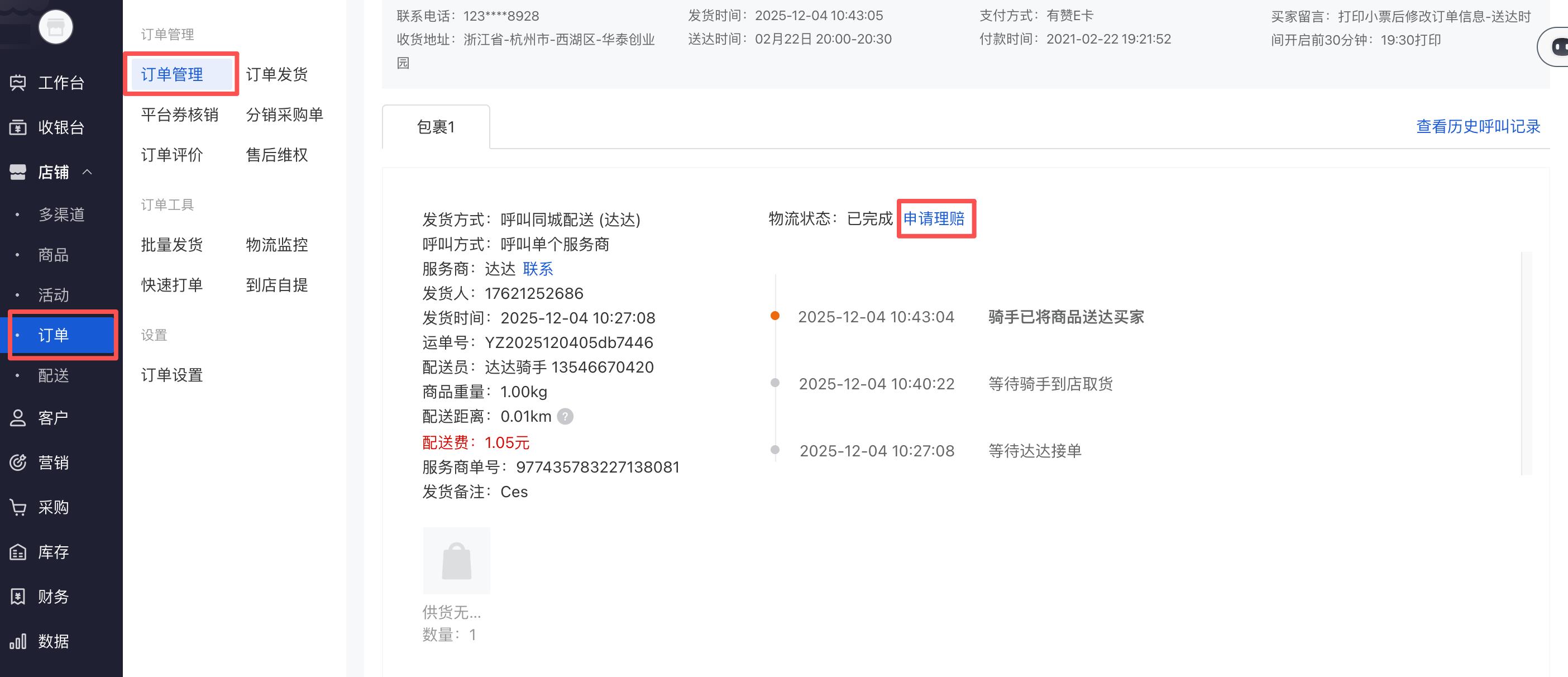Click the 收银台 cashier icon
Image resolution: width=1568 pixels, height=677 pixels.
pyautogui.click(x=18, y=127)
